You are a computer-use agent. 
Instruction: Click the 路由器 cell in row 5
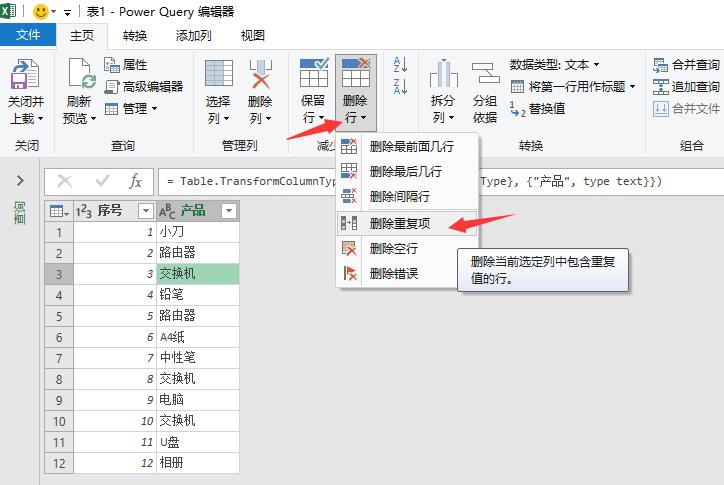point(198,316)
